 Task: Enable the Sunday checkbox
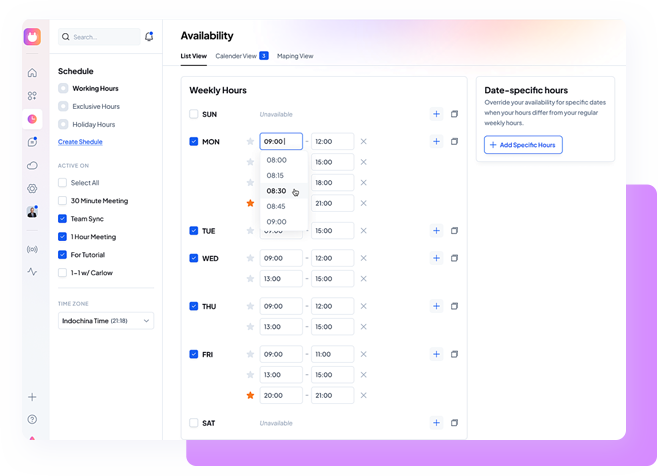pos(194,114)
